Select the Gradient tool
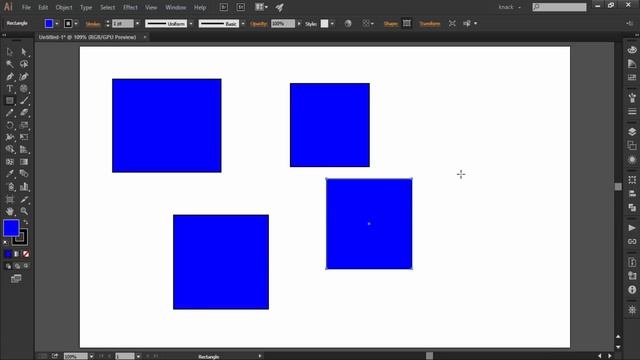This screenshot has height=360, width=640. click(24, 162)
